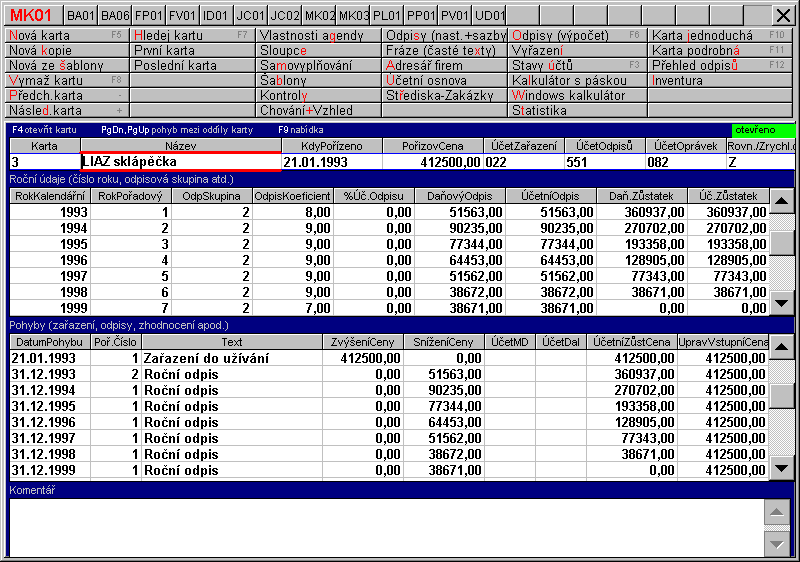Viewport: 800px width, 562px height.
Task: Open the FP01 module tab
Action: pyautogui.click(x=149, y=15)
